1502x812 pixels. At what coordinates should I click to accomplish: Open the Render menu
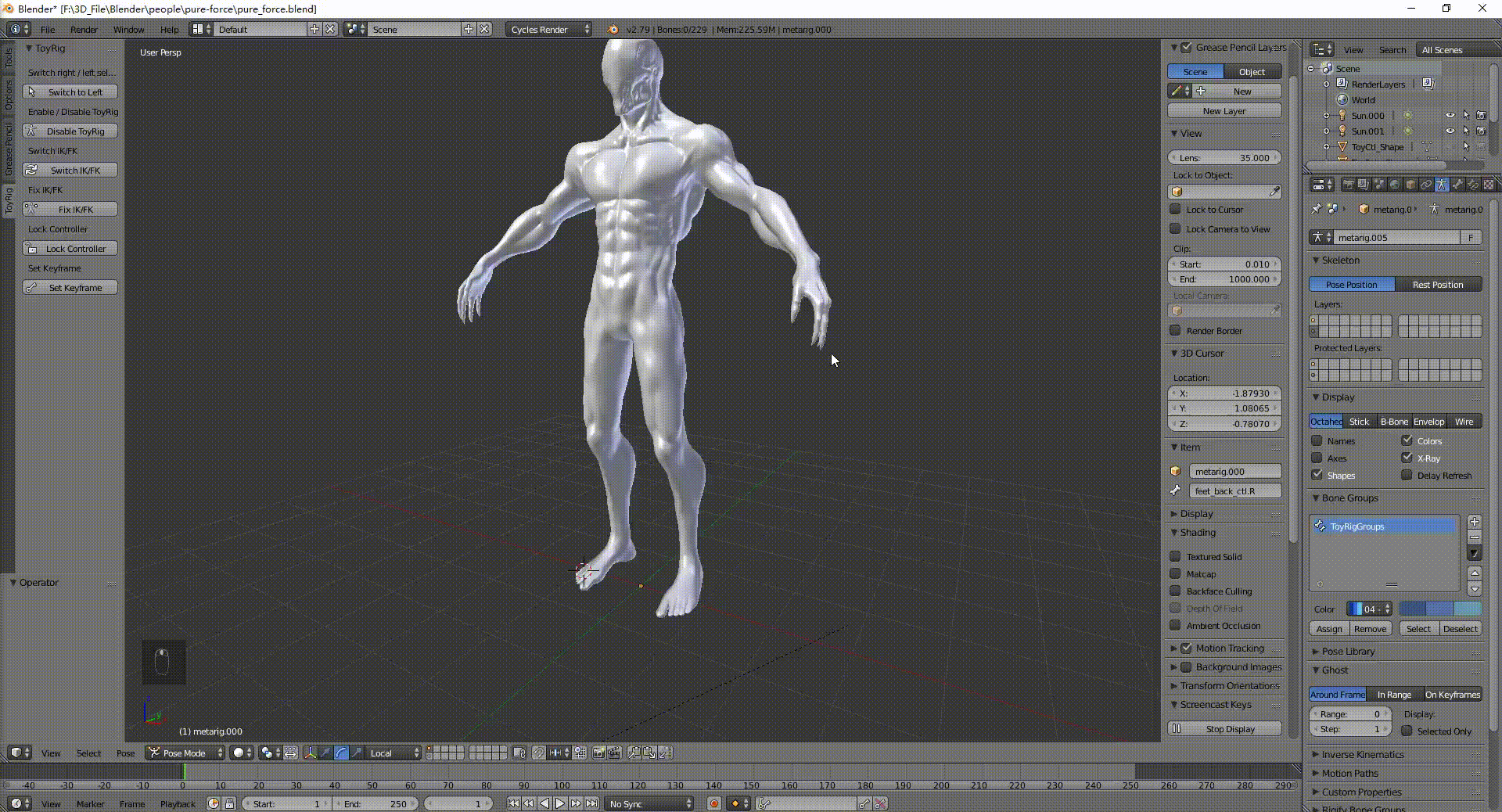(x=84, y=29)
